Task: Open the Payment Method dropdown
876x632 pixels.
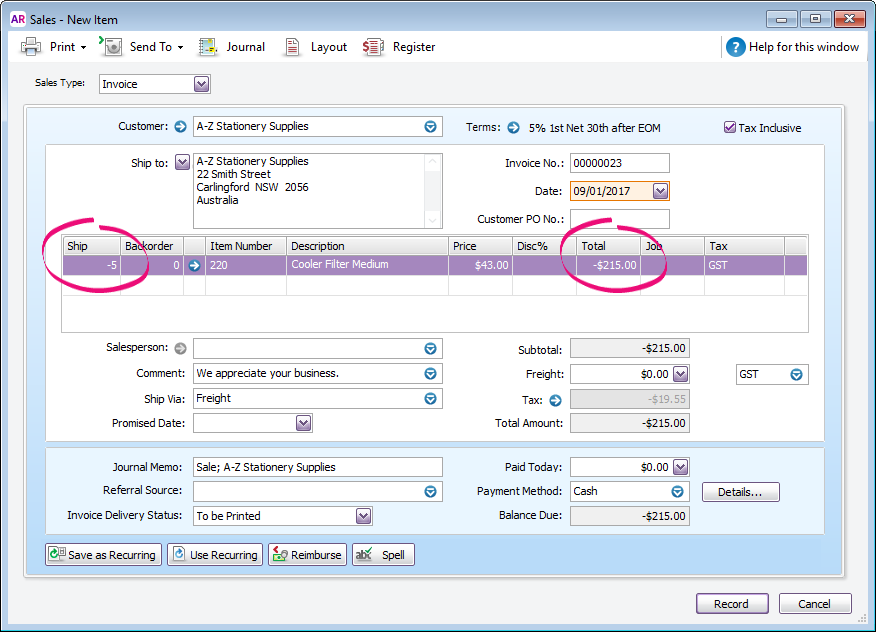Action: 678,491
